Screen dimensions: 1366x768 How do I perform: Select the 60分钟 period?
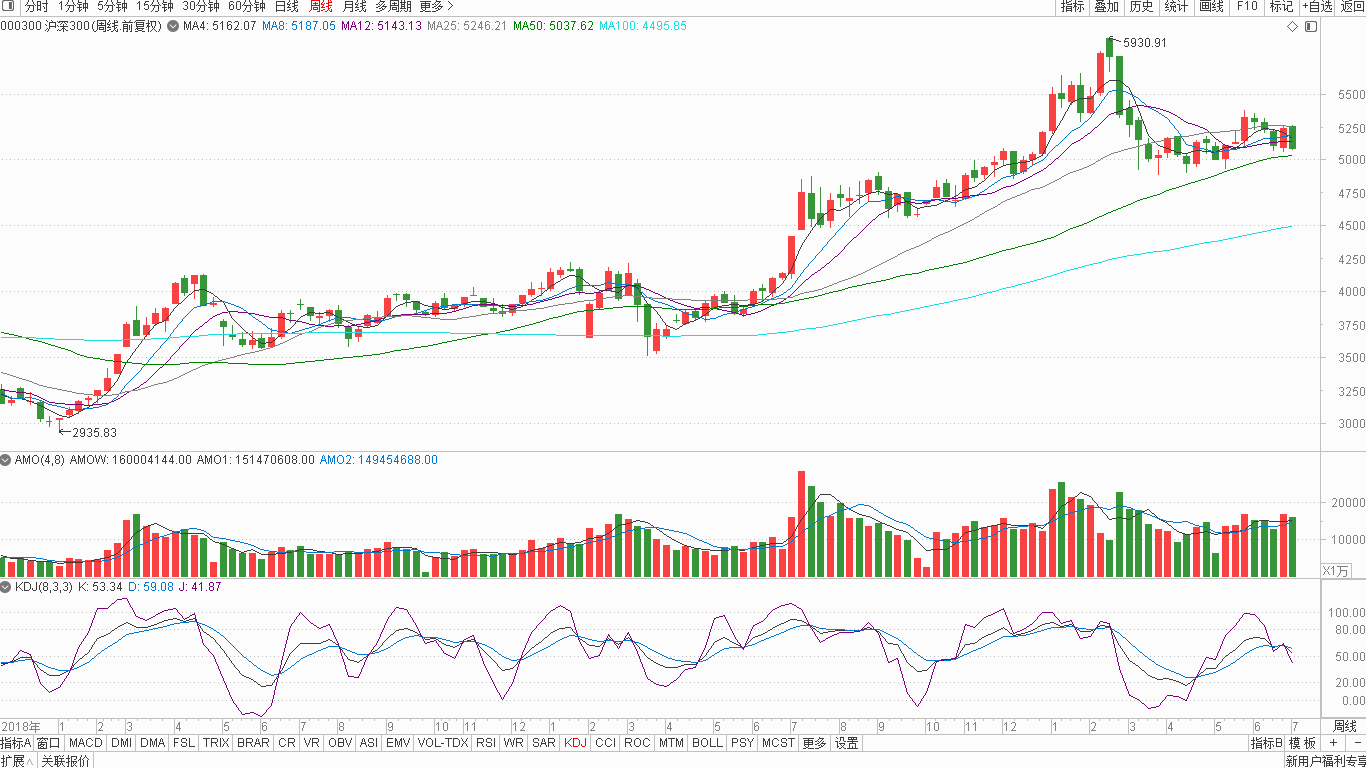247,6
